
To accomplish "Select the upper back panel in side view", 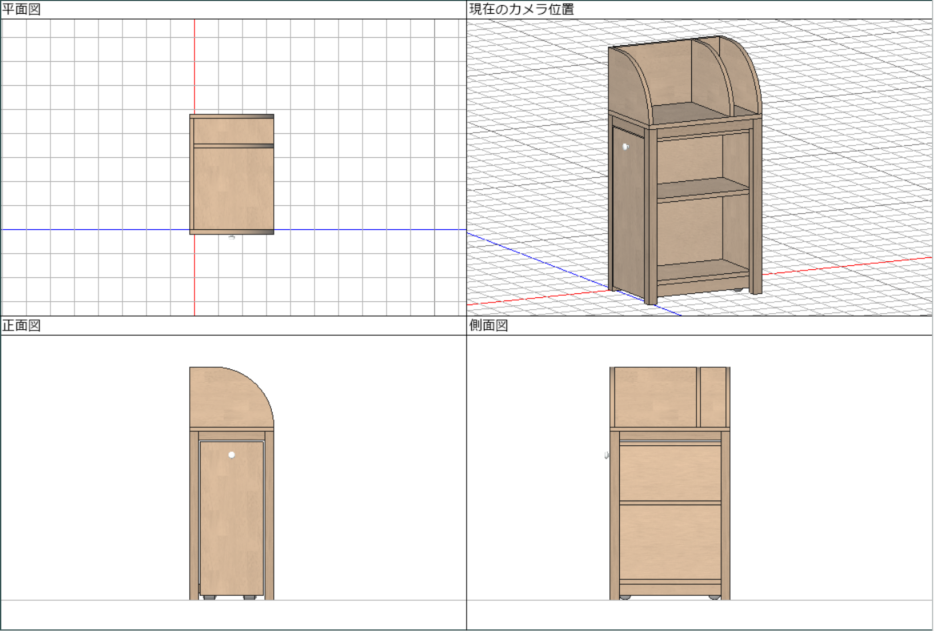I will pos(654,397).
